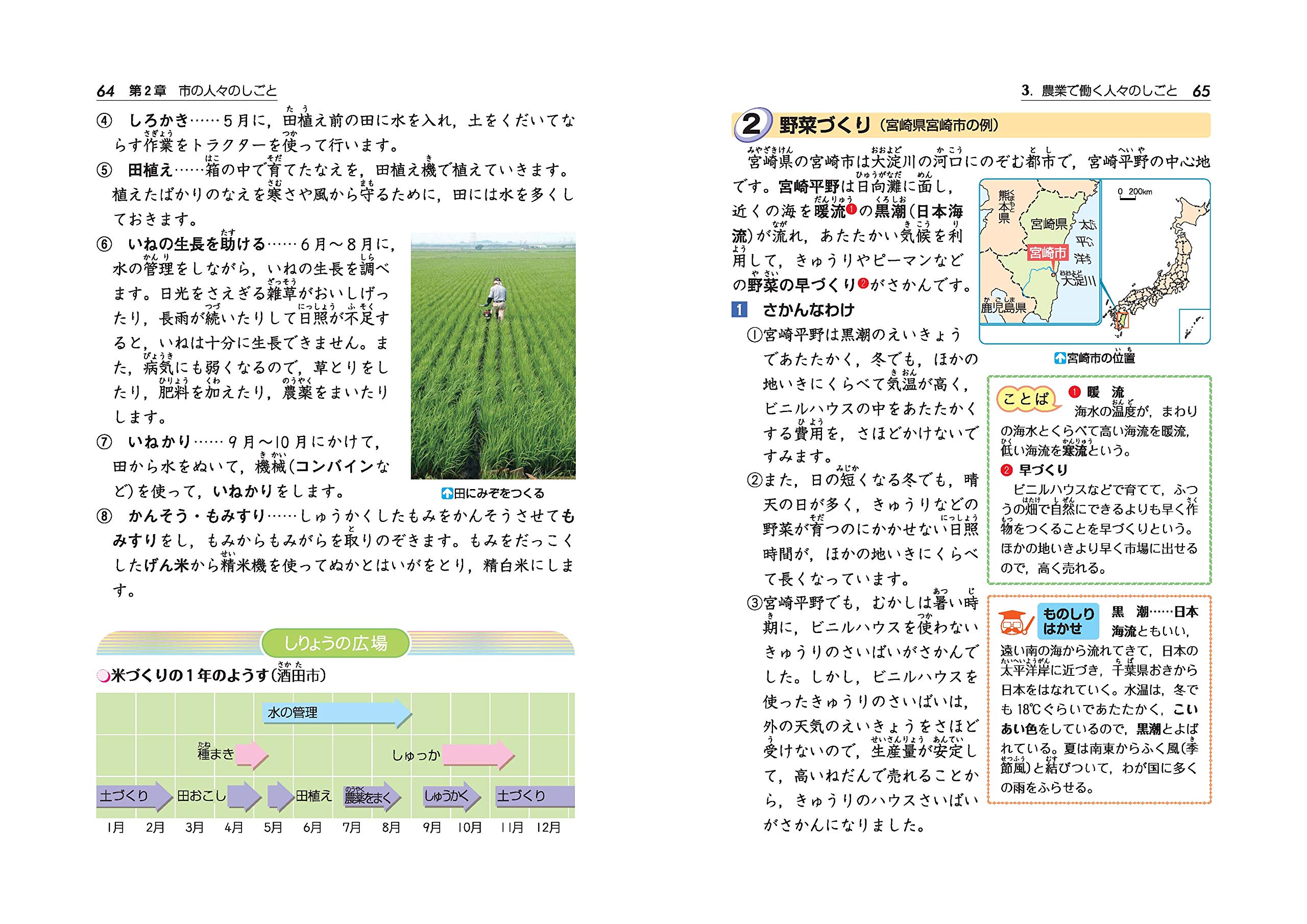Click the red circle 2 next to 早づくり definition

pyautogui.click(x=1007, y=470)
